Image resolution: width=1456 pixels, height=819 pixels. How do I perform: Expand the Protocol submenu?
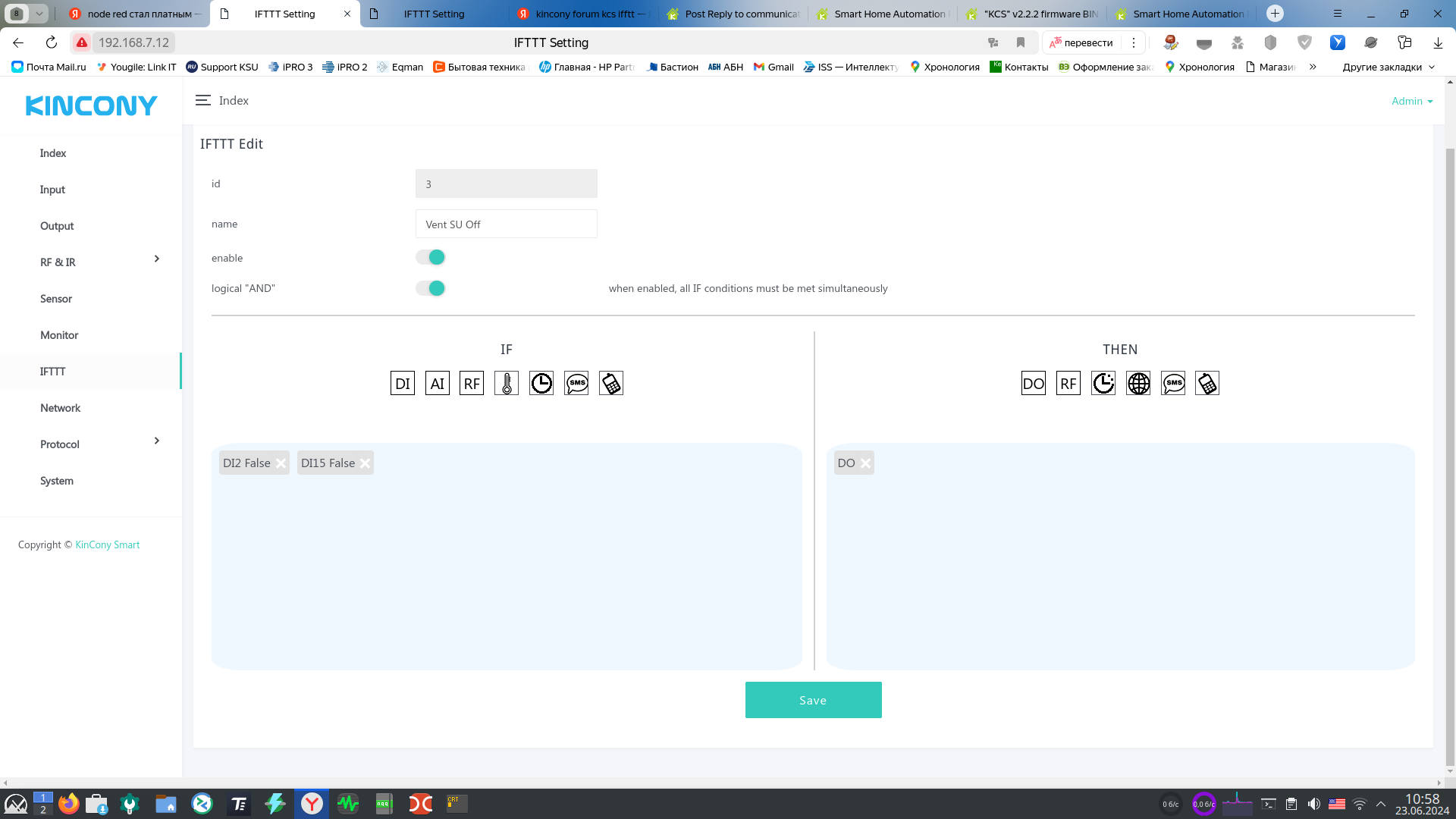(x=157, y=441)
